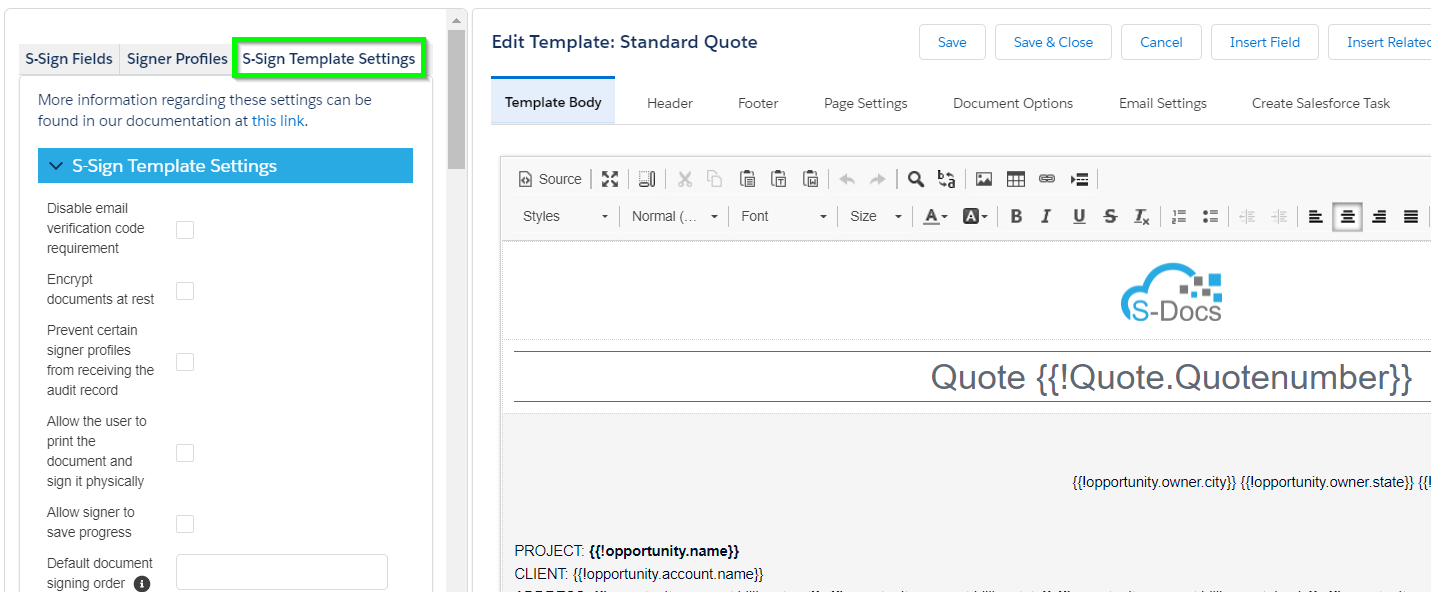This screenshot has height=592, width=1431.
Task: Open the Header tab
Action: coord(670,103)
